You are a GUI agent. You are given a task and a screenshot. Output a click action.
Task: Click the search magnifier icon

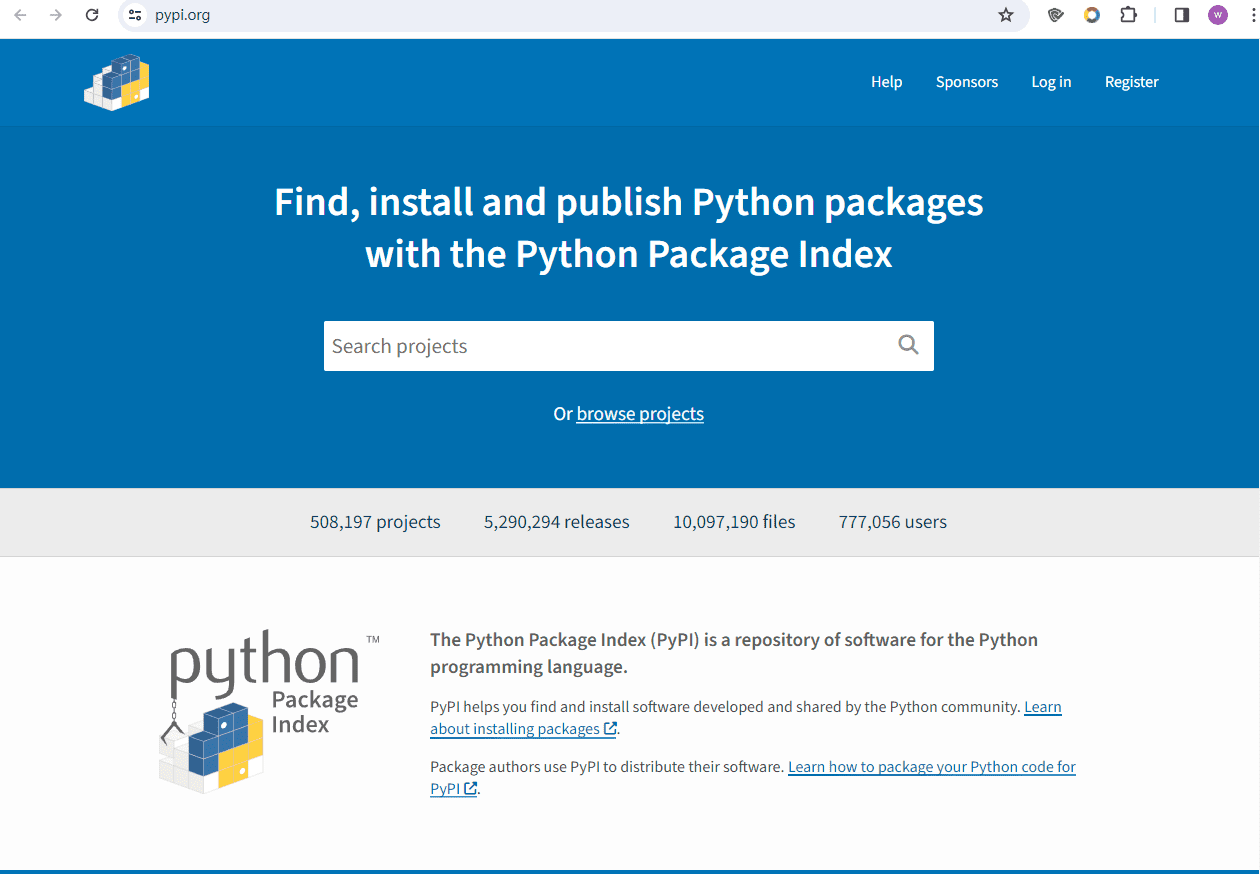click(x=908, y=345)
